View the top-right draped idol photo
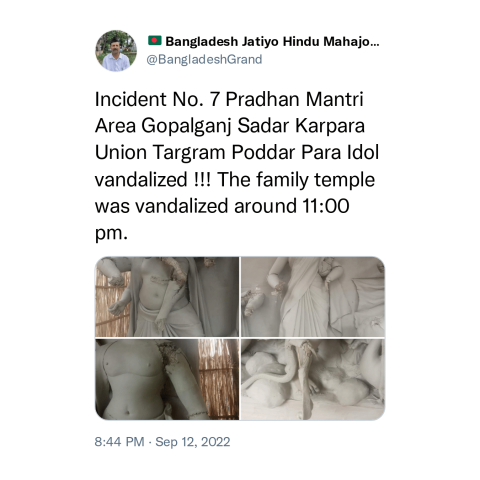Image resolution: width=480 pixels, height=480 pixels. tap(313, 297)
